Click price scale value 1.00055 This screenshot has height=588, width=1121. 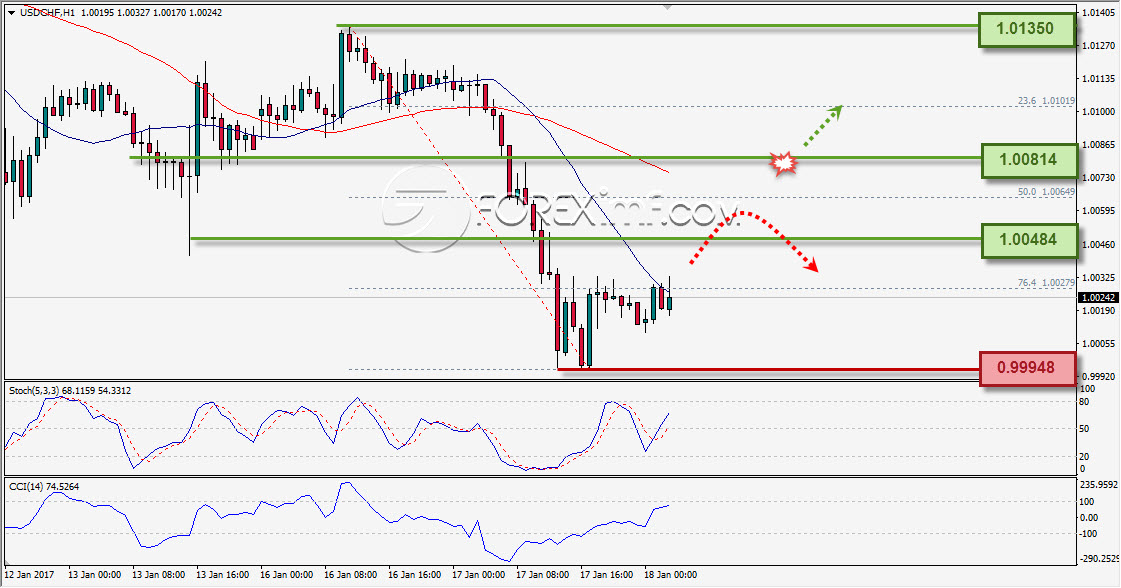(1098, 344)
